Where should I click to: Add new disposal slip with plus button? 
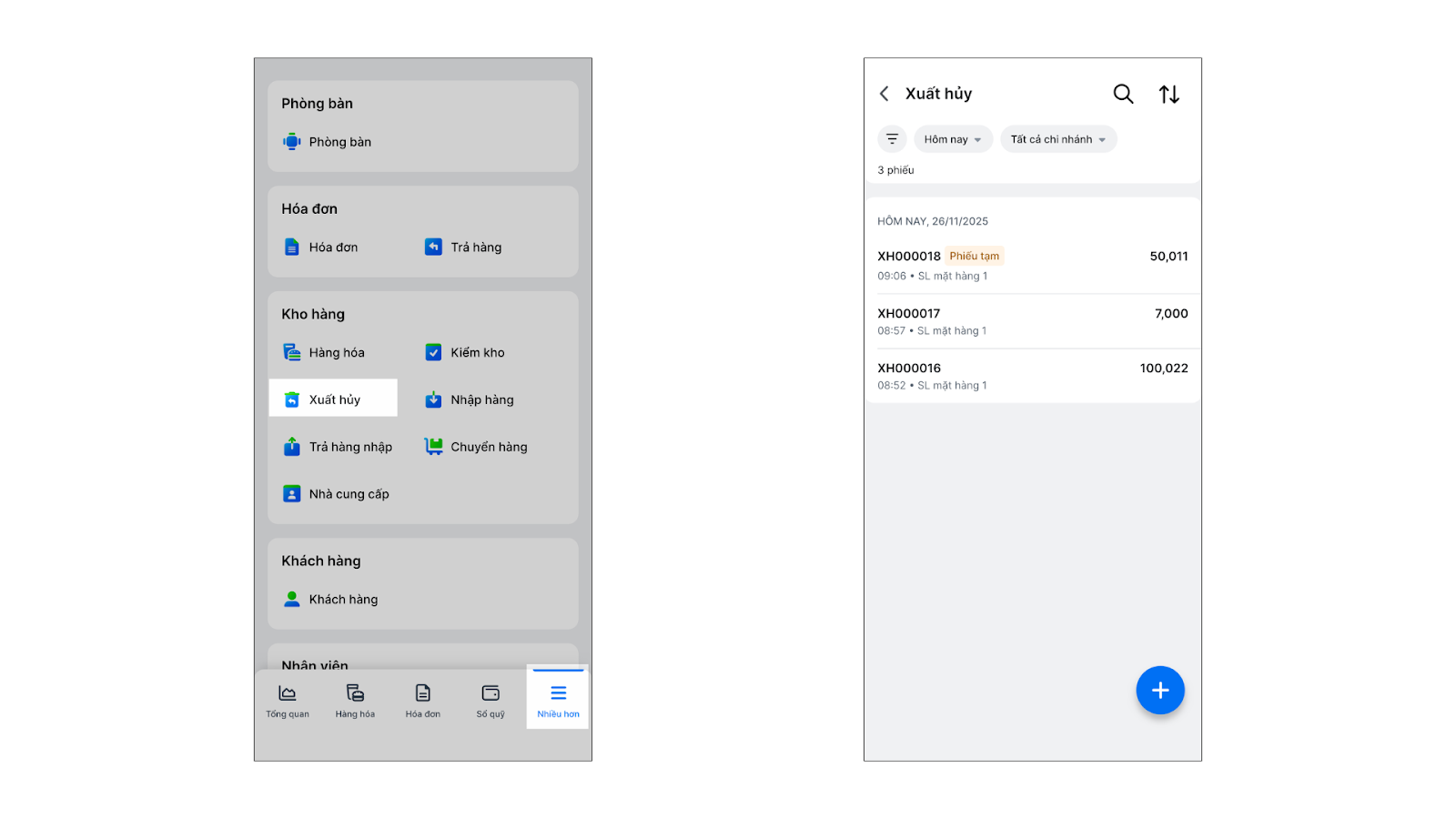coord(1160,690)
